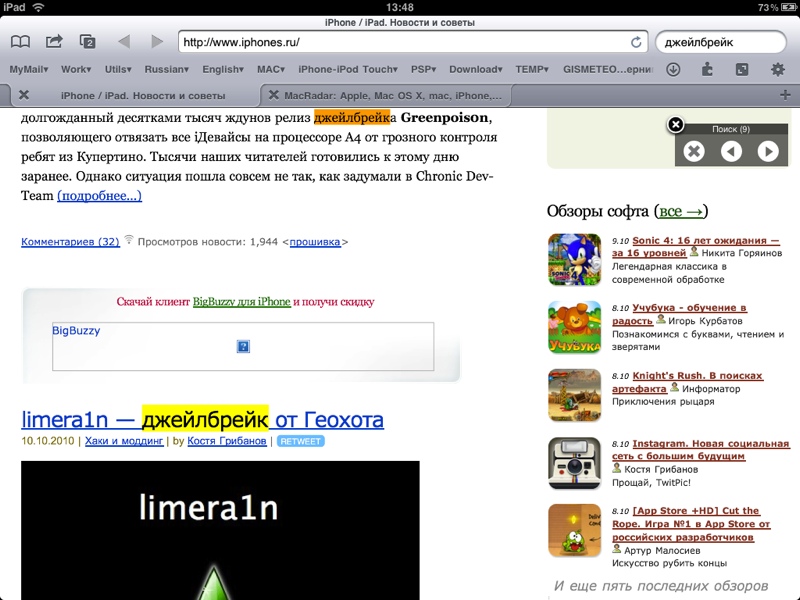Open the Sonic 4 review thumbnail
The image size is (800, 600).
[574, 259]
